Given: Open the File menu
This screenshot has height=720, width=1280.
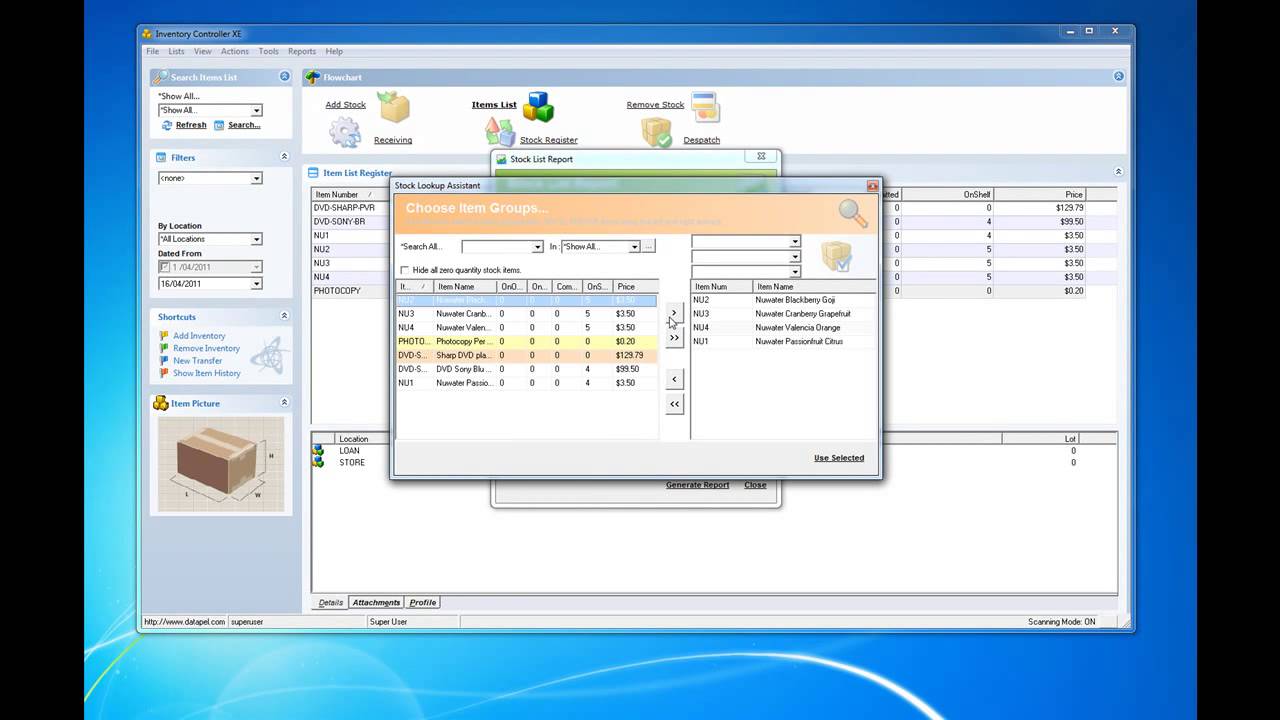Looking at the screenshot, I should click(152, 51).
